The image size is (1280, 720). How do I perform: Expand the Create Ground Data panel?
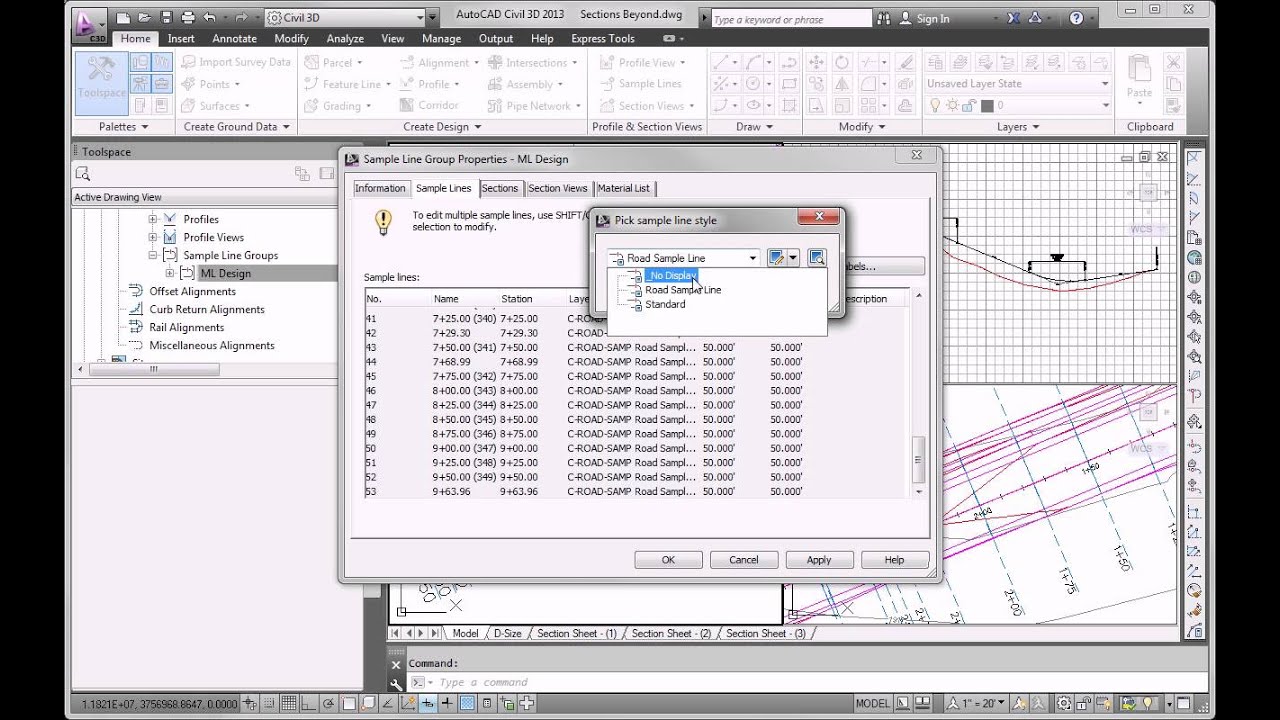click(237, 127)
